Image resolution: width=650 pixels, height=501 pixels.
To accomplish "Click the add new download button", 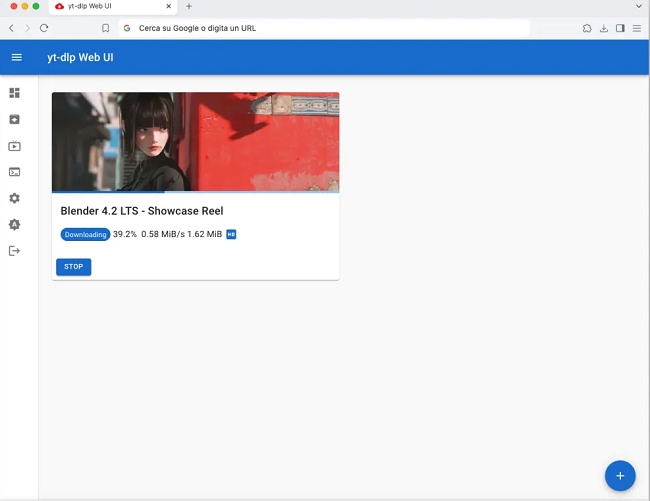I will click(x=619, y=475).
